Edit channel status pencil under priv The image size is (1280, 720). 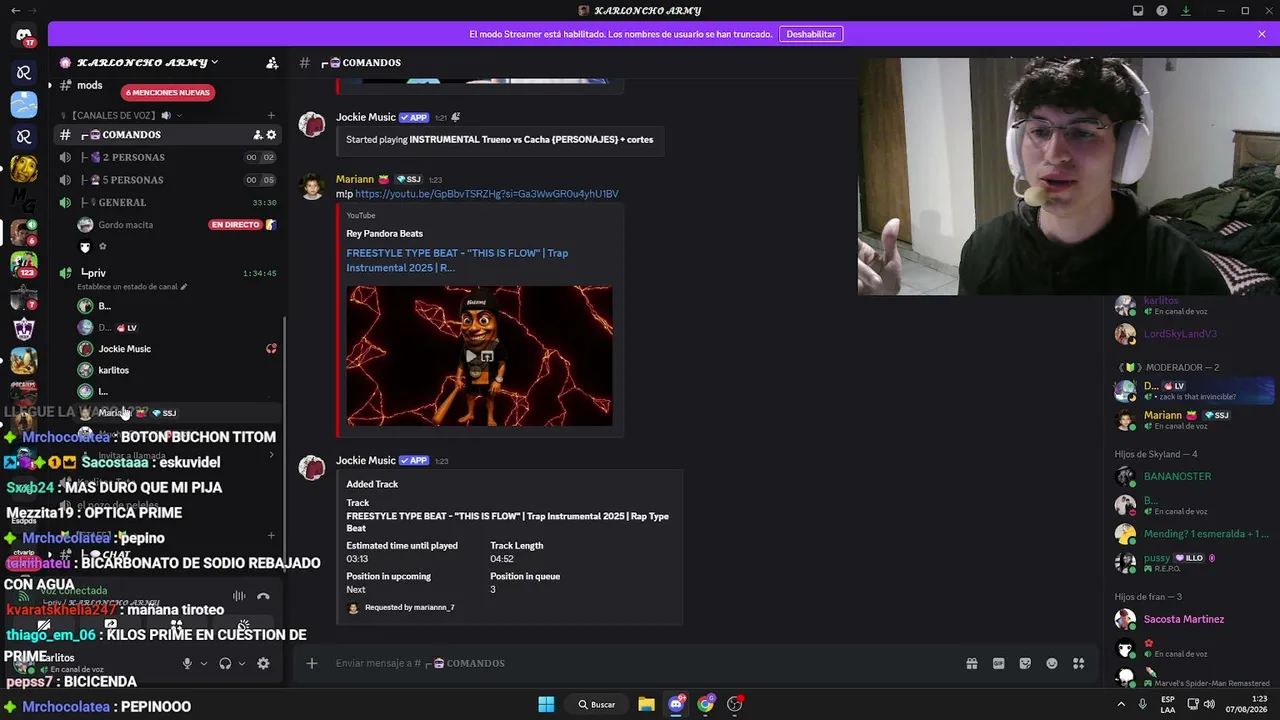183,287
